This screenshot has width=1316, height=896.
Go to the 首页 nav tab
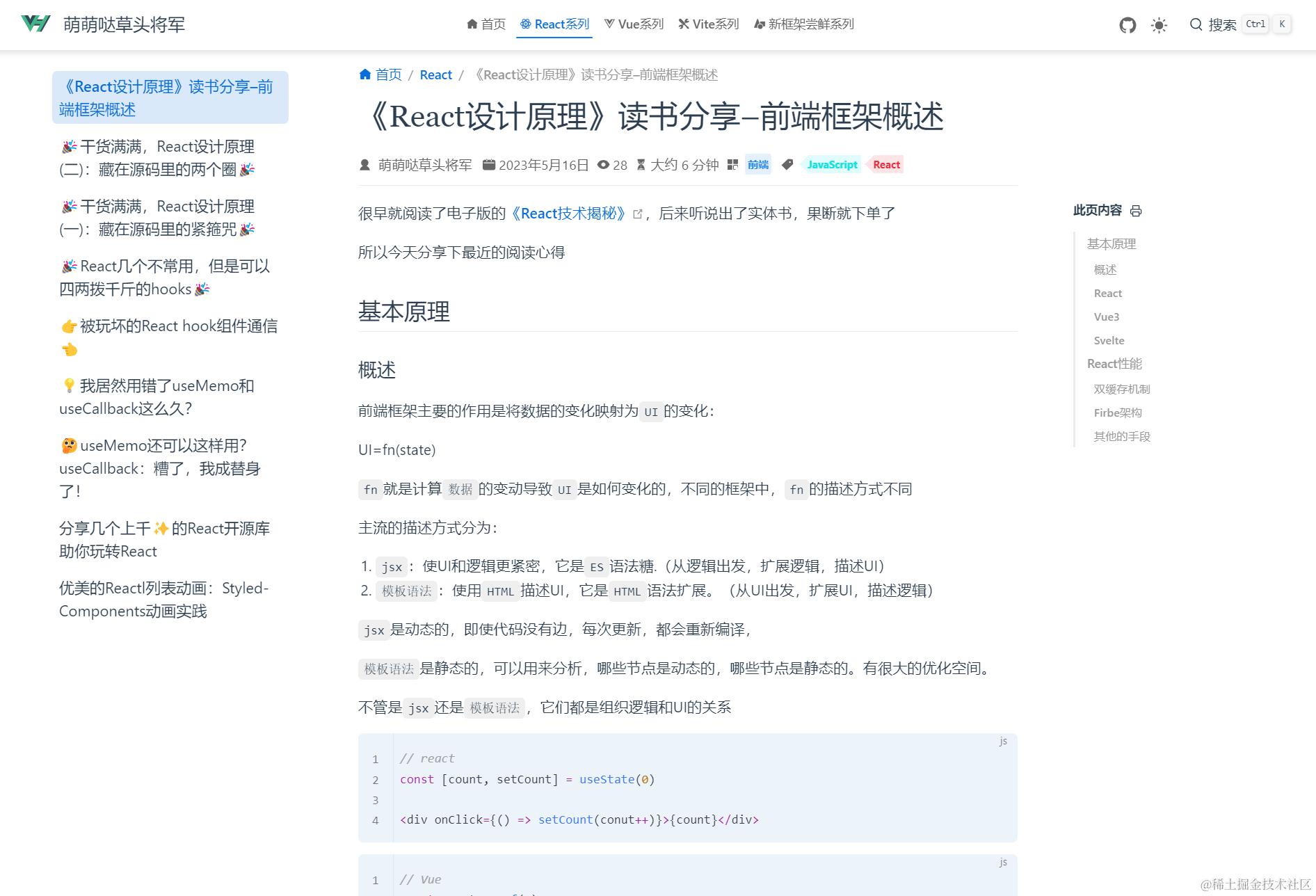coord(486,24)
